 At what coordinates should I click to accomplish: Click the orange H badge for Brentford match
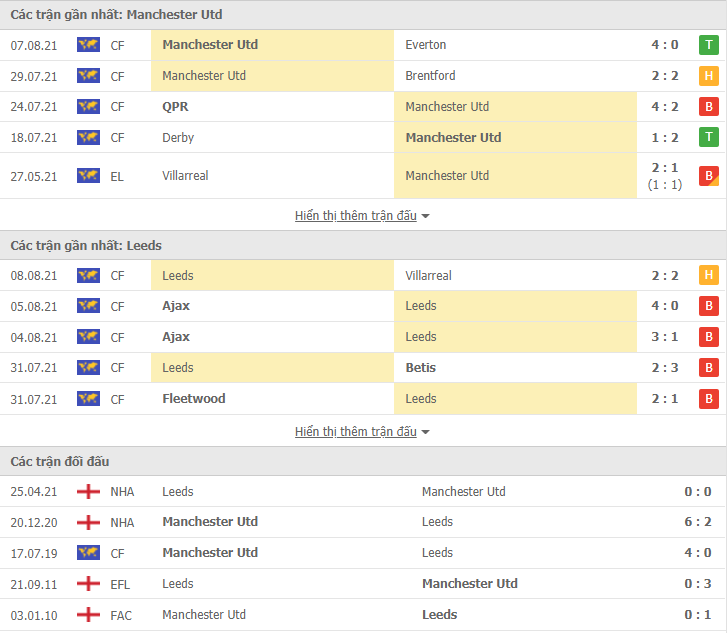tap(708, 76)
